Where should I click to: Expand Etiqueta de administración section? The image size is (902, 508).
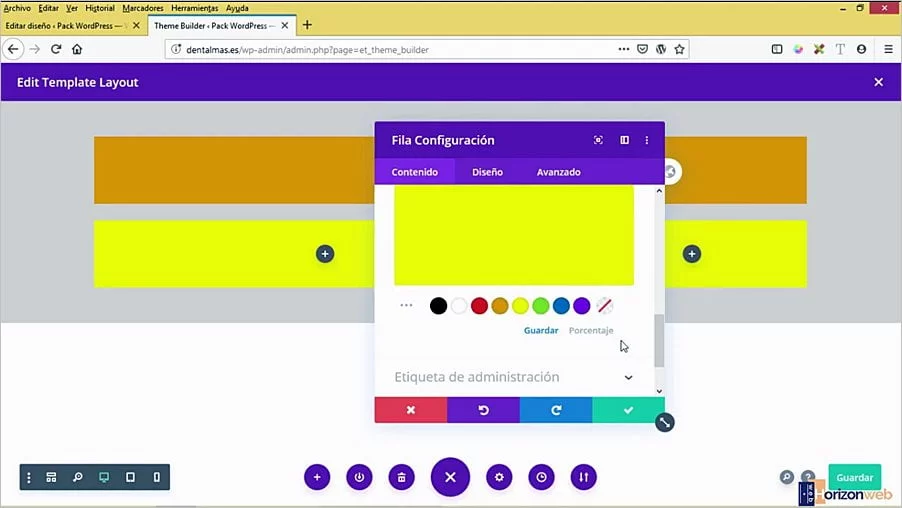pos(514,377)
